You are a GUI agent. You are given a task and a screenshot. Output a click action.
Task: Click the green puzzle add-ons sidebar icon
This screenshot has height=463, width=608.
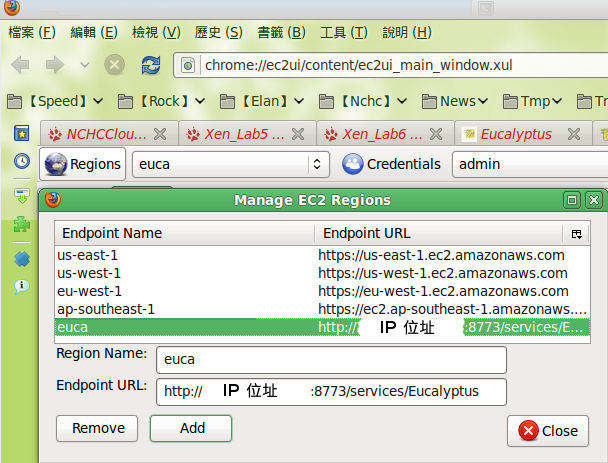click(22, 225)
